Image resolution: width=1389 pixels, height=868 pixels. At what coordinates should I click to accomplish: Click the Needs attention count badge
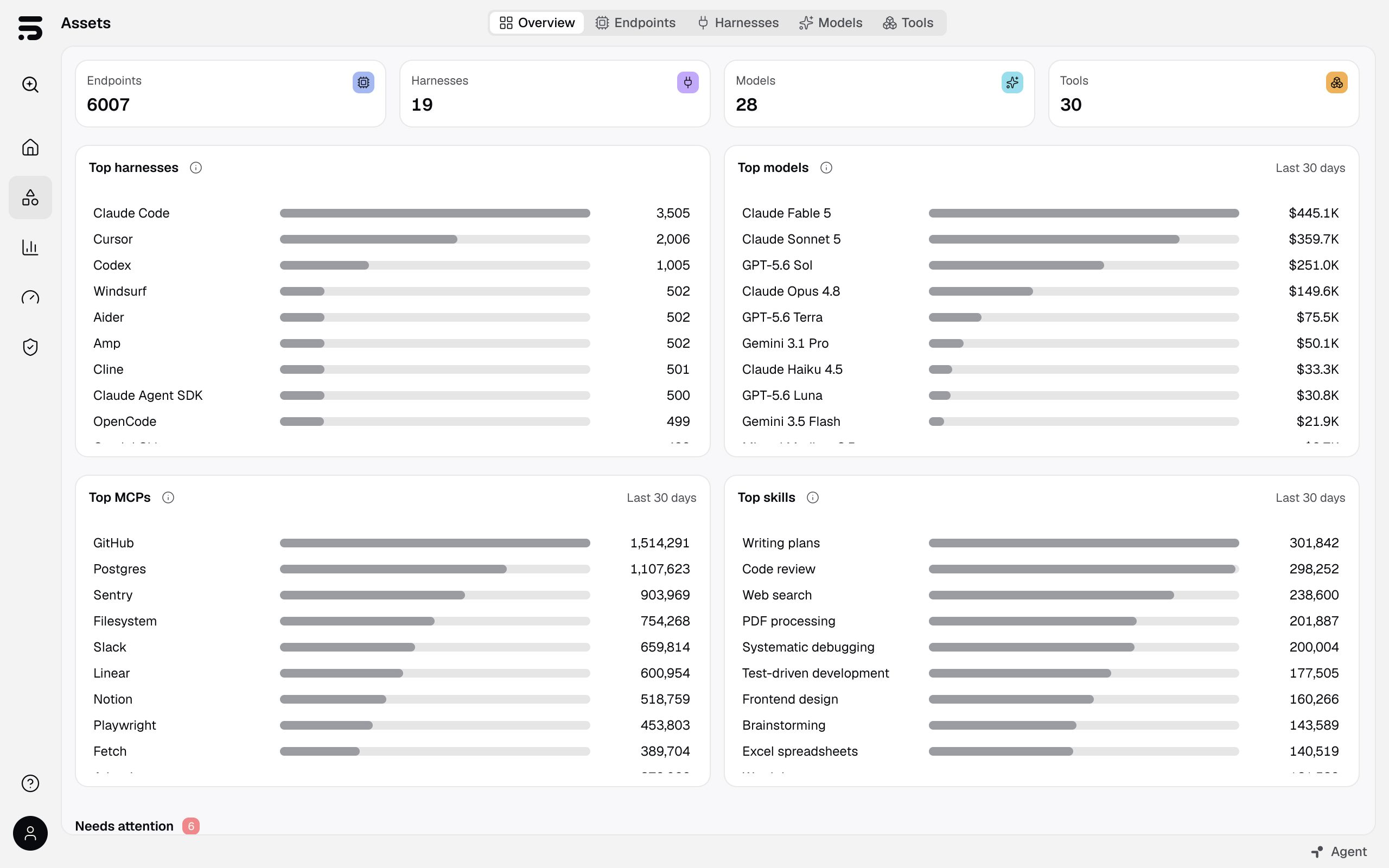[191, 826]
